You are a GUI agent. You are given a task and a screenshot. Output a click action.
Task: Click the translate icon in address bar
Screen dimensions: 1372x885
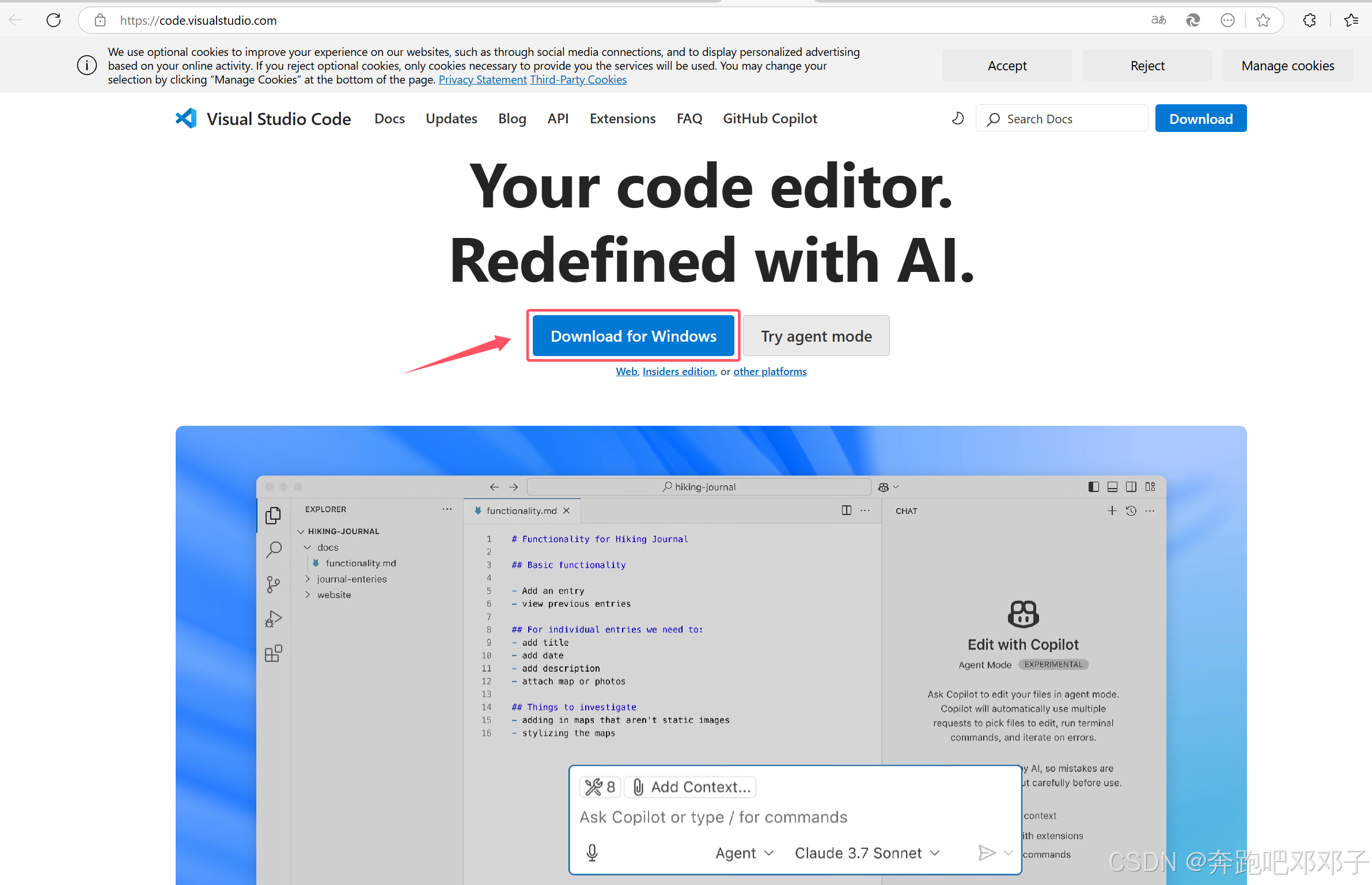[1158, 20]
